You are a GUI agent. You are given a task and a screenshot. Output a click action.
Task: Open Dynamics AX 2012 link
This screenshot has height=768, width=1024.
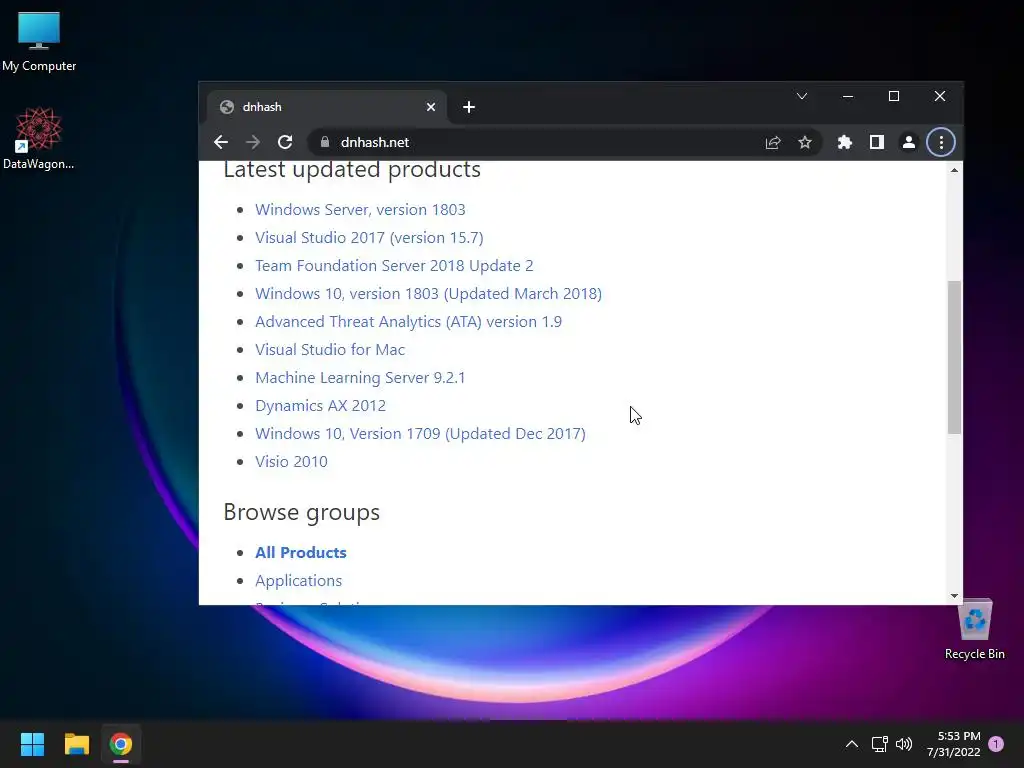320,406
